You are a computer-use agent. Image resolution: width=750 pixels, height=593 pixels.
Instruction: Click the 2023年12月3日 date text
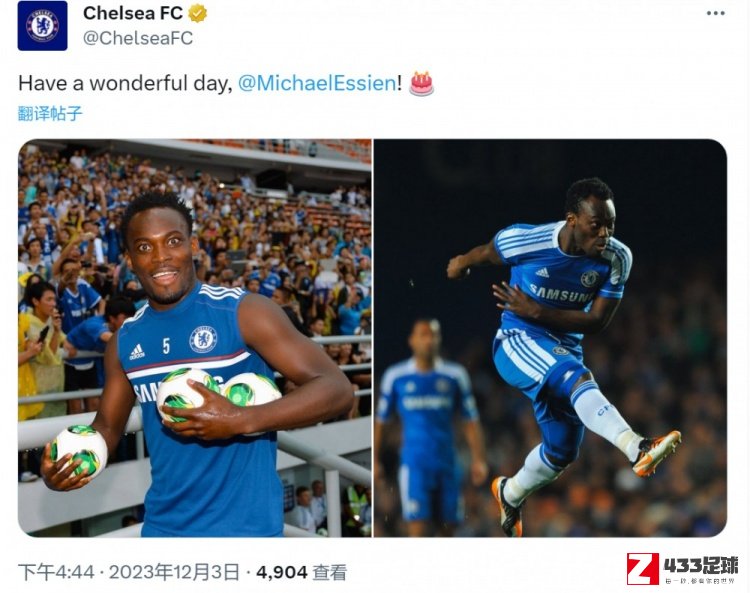[174, 572]
